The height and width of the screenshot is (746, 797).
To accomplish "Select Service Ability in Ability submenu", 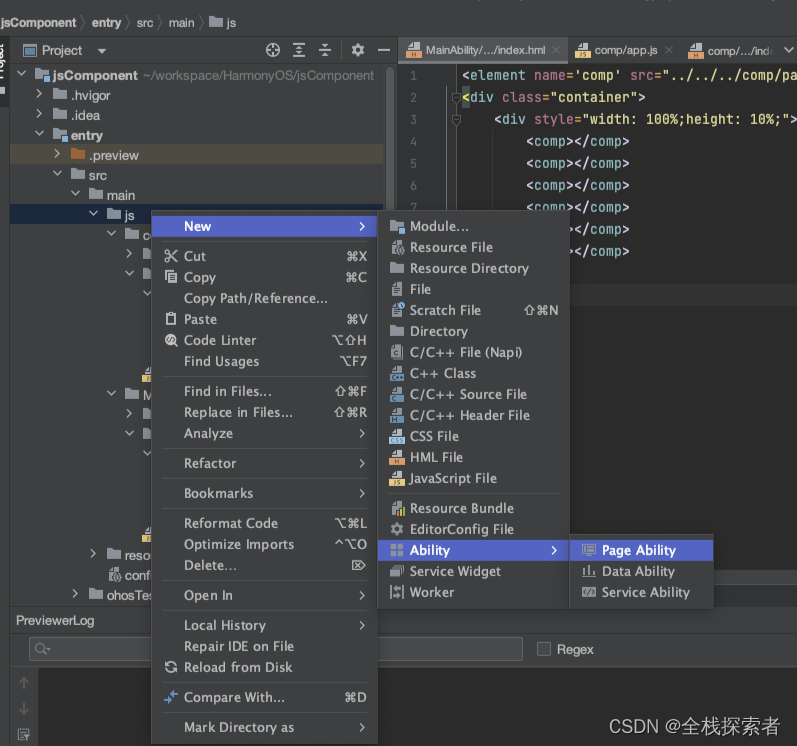I will 641,593.
